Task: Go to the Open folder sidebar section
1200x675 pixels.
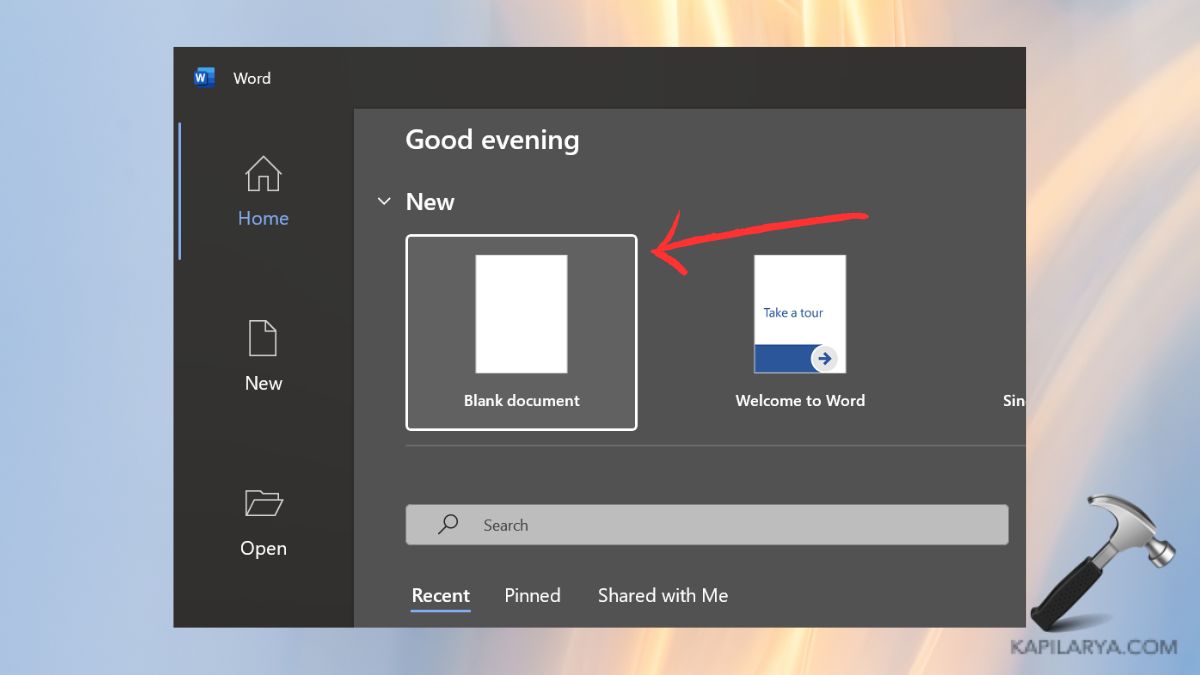Action: pyautogui.click(x=263, y=521)
